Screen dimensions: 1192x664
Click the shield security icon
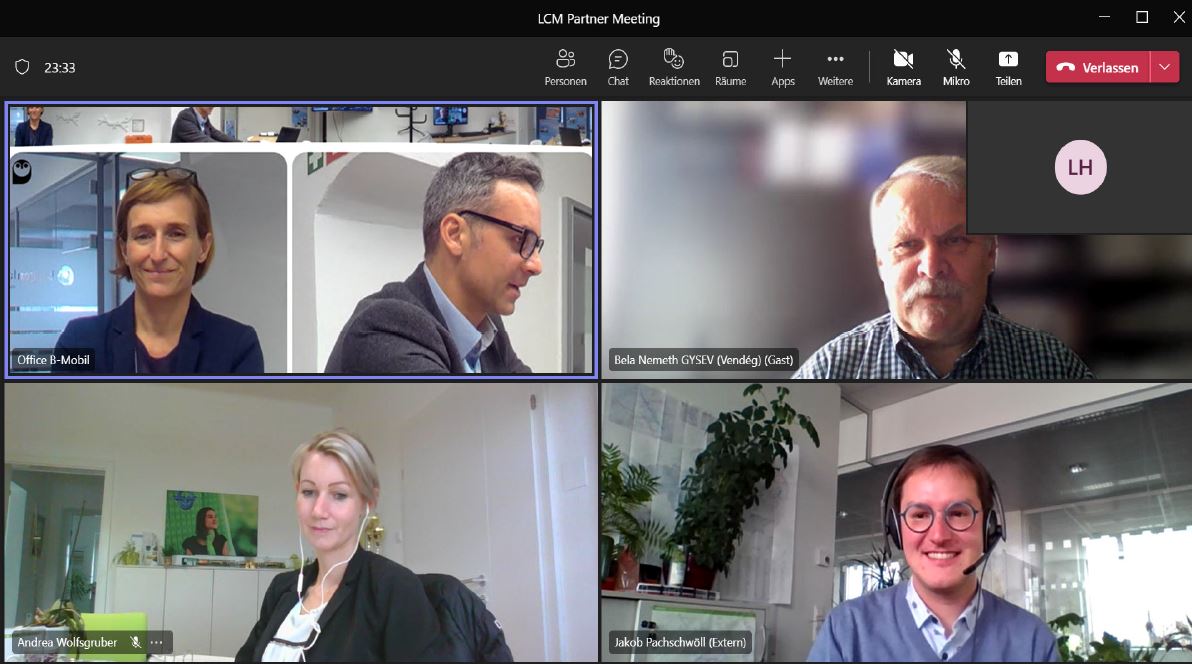(22, 67)
